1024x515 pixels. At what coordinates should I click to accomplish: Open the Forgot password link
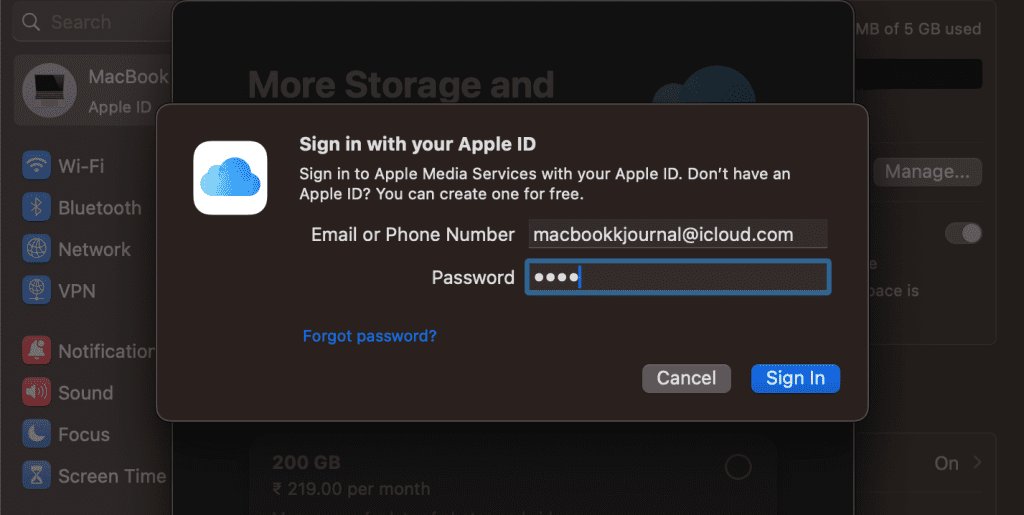[370, 336]
